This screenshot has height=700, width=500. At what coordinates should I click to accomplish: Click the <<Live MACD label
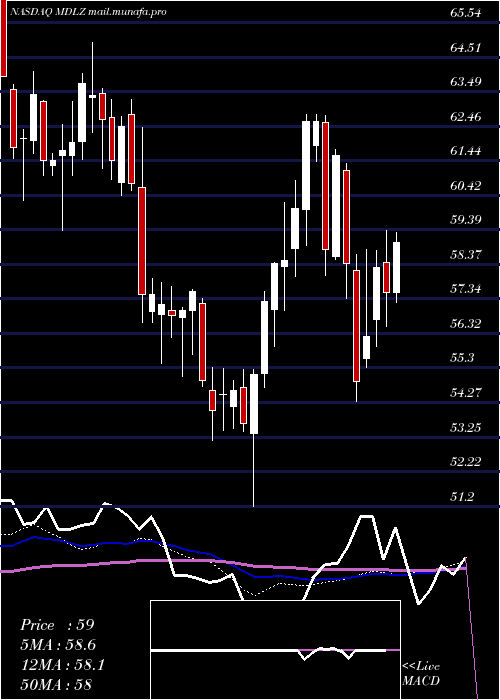(421, 673)
